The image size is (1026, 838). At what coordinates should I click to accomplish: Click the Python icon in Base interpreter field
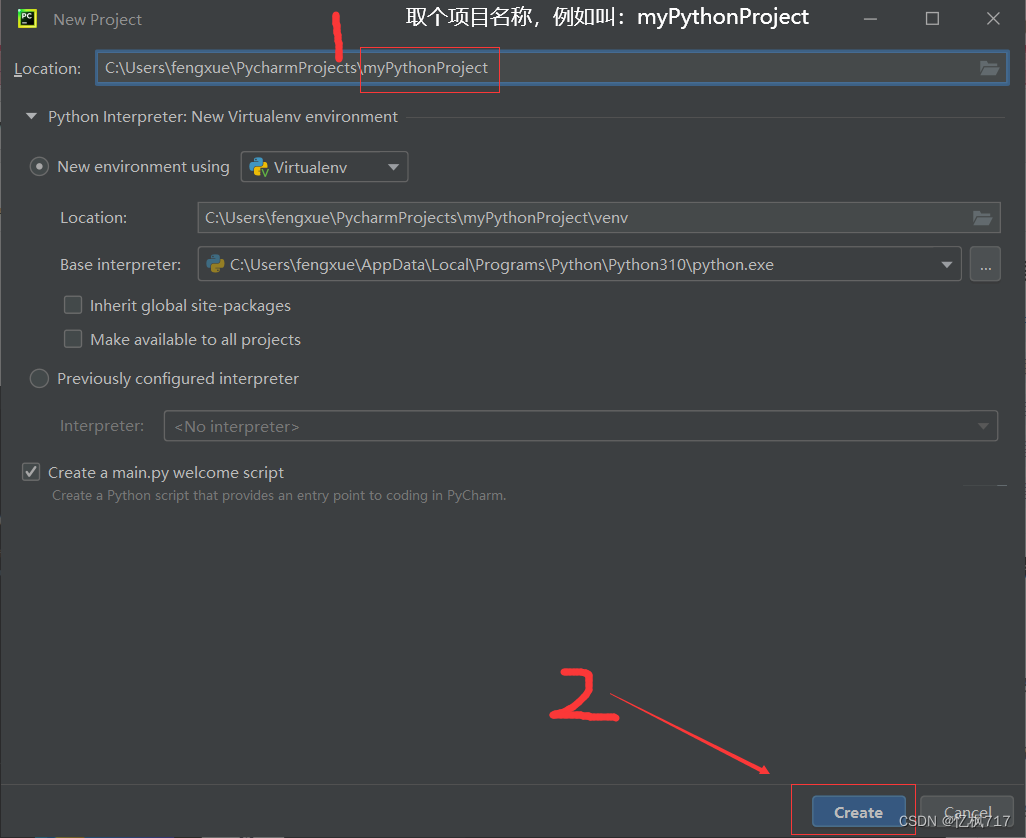[x=215, y=264]
